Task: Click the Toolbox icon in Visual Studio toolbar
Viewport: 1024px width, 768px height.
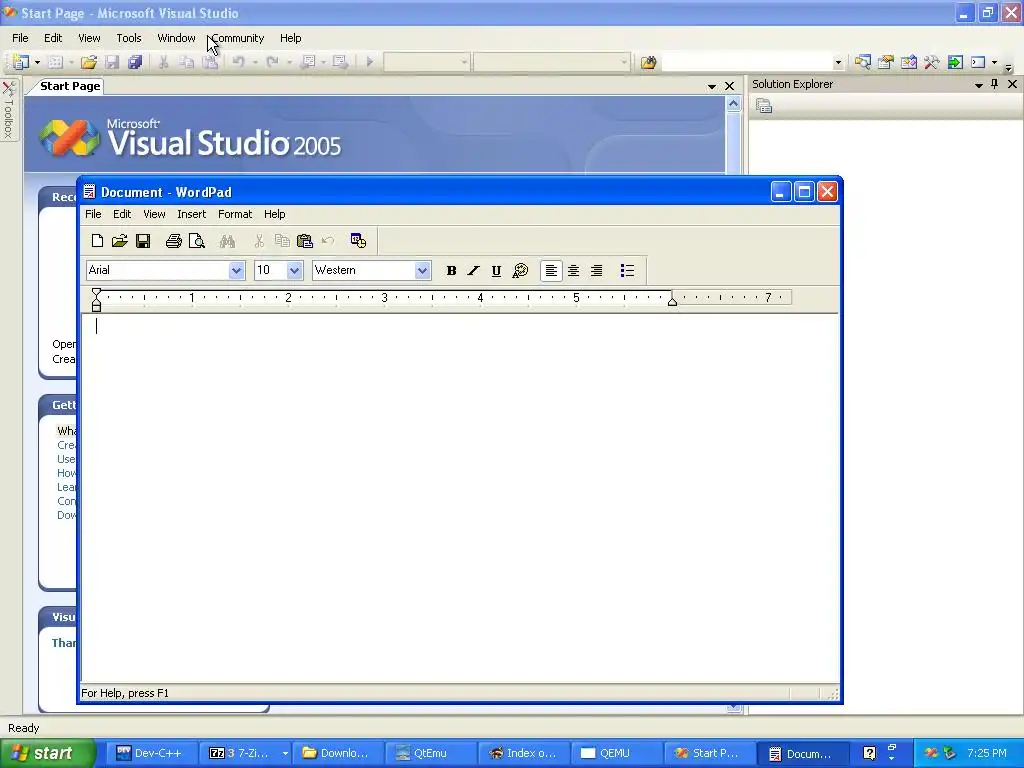Action: coord(931,62)
